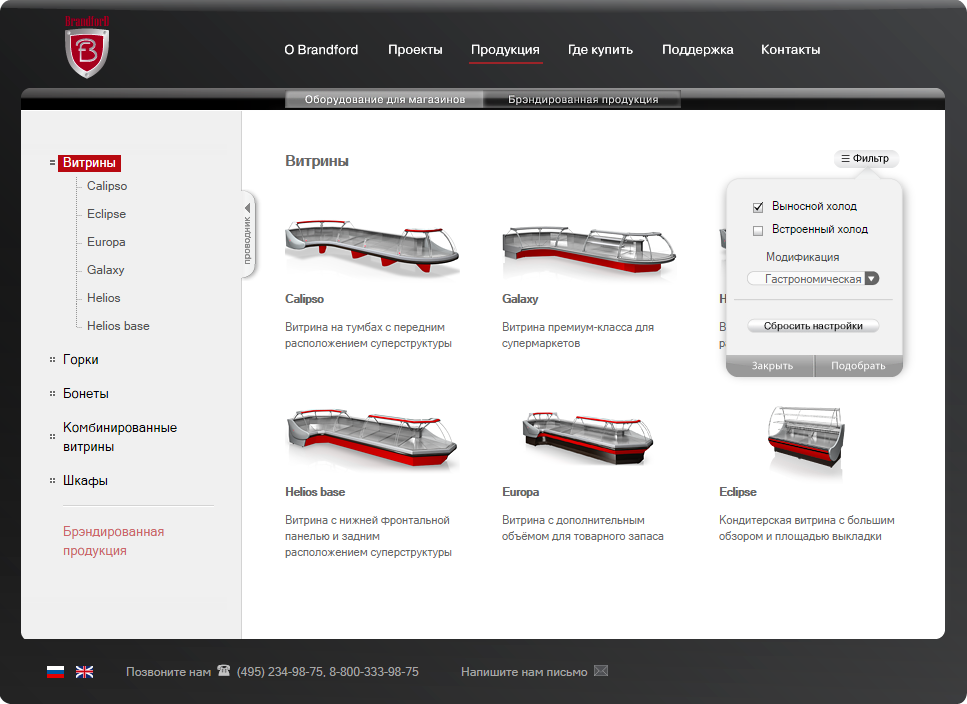Click the Helios base showcase image
This screenshot has height=704, width=967.
(x=372, y=438)
